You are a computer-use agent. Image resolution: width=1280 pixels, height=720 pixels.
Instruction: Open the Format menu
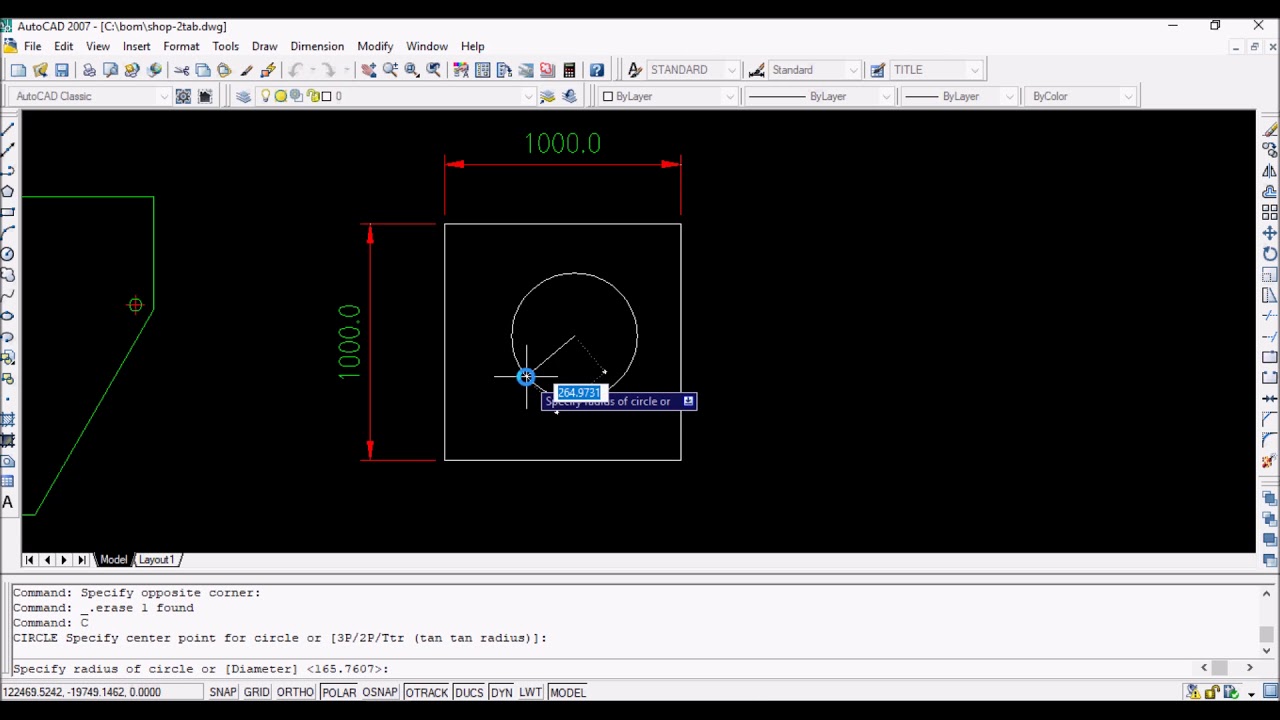coord(181,46)
